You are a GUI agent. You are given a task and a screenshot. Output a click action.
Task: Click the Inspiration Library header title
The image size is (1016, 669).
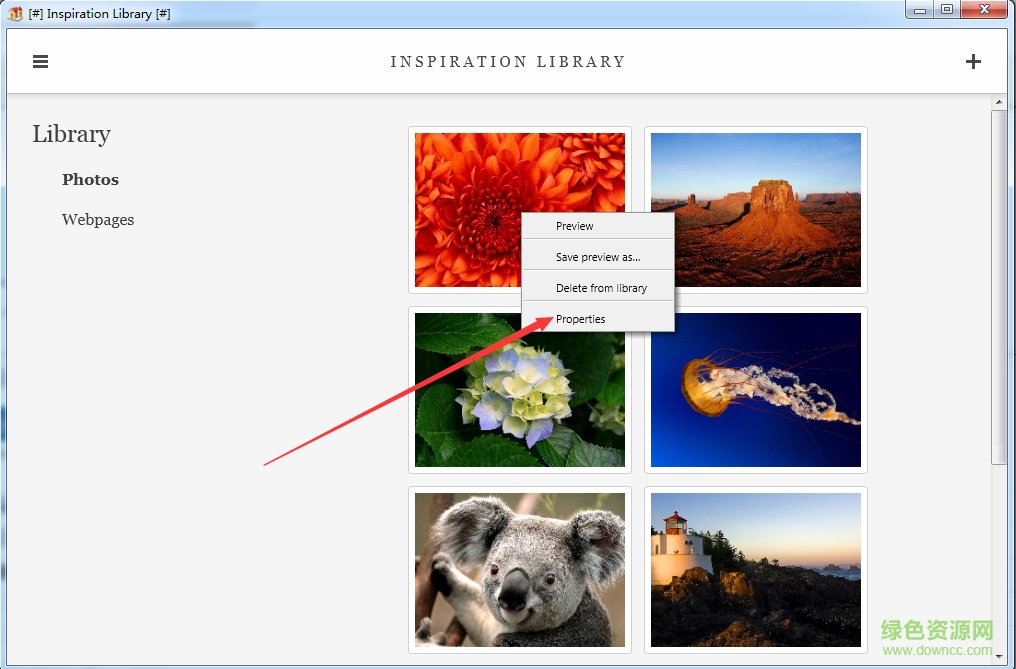click(507, 62)
